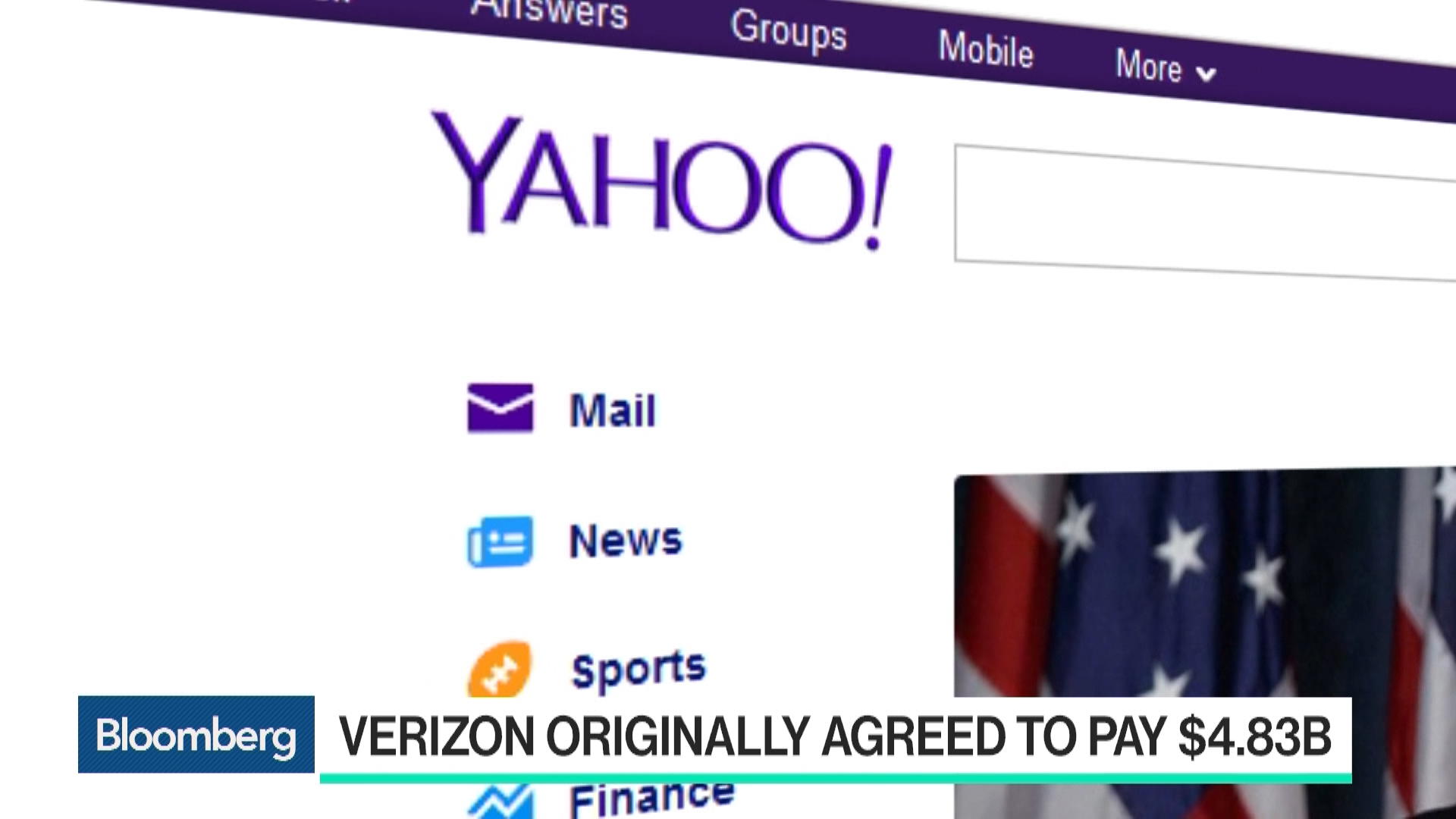The width and height of the screenshot is (1456, 819).
Task: Open the Mail link
Action: tap(613, 410)
